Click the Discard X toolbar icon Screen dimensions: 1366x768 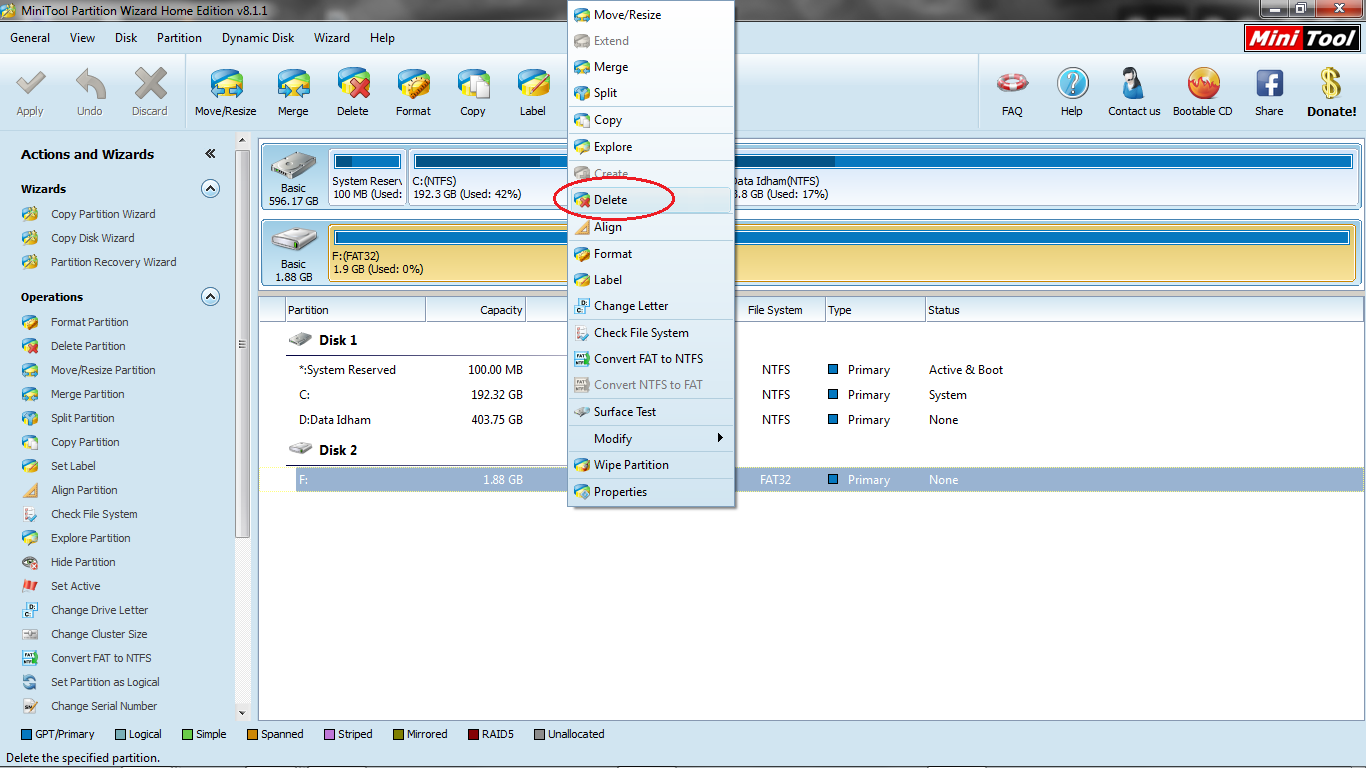(x=150, y=83)
